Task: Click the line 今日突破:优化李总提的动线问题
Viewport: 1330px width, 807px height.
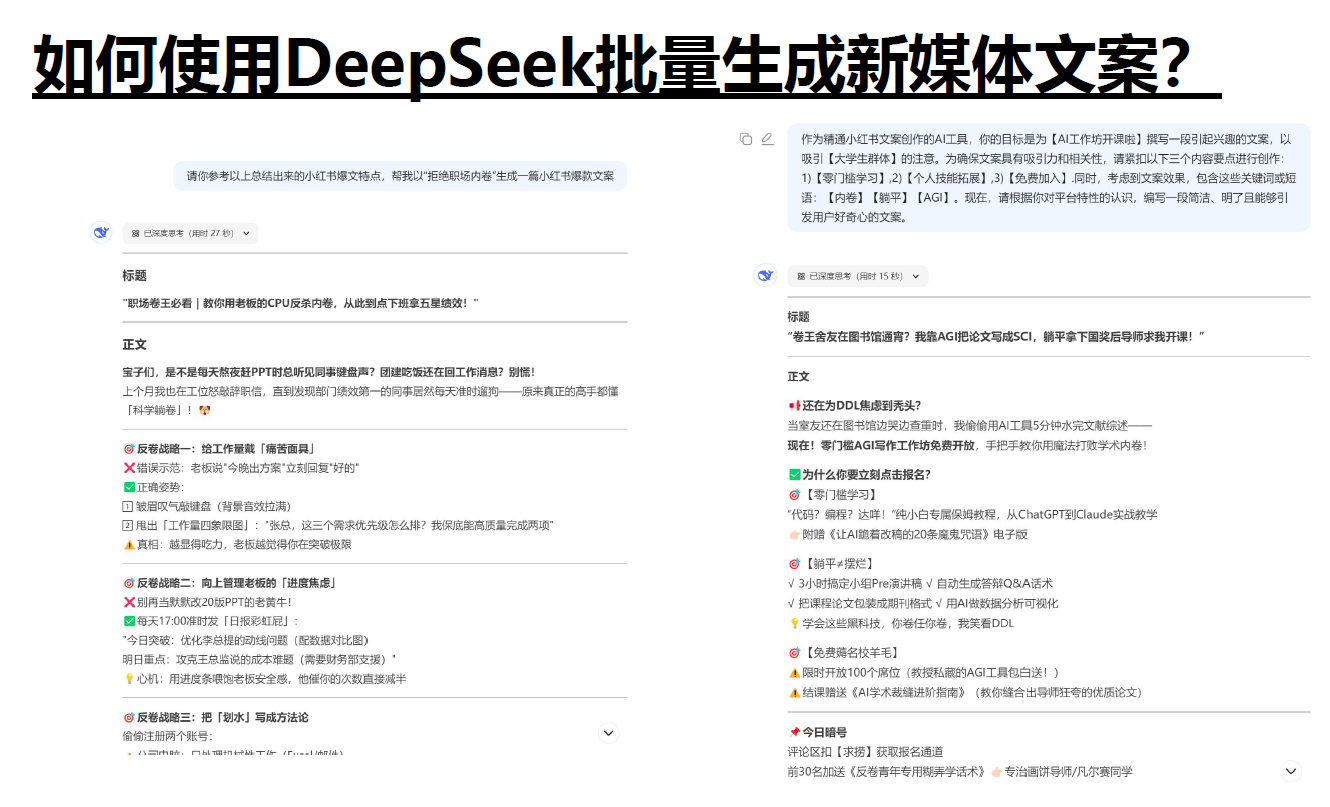Action: click(246, 640)
